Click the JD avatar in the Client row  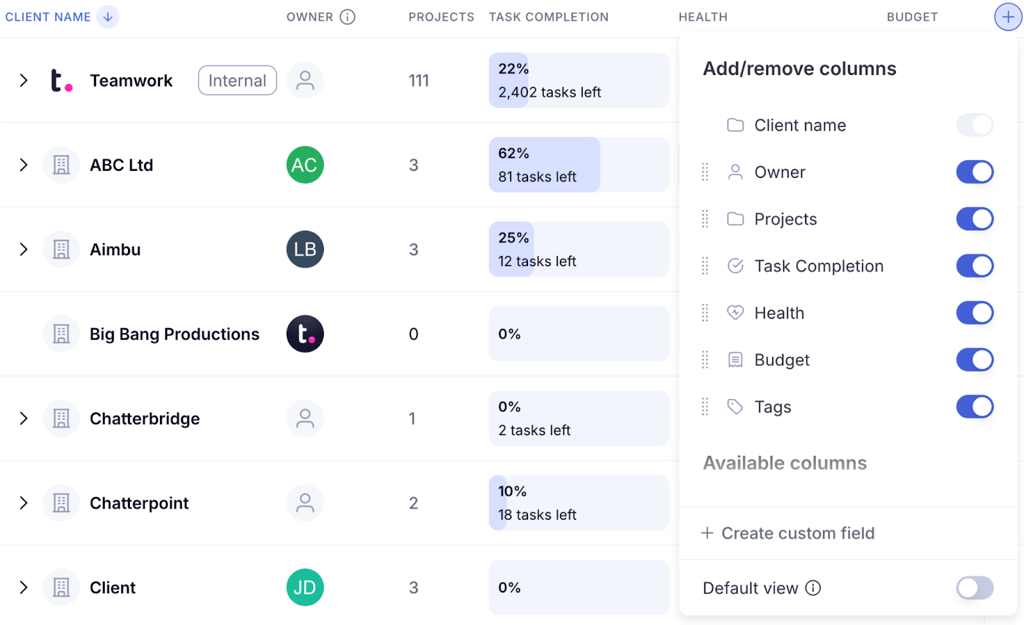click(x=305, y=587)
